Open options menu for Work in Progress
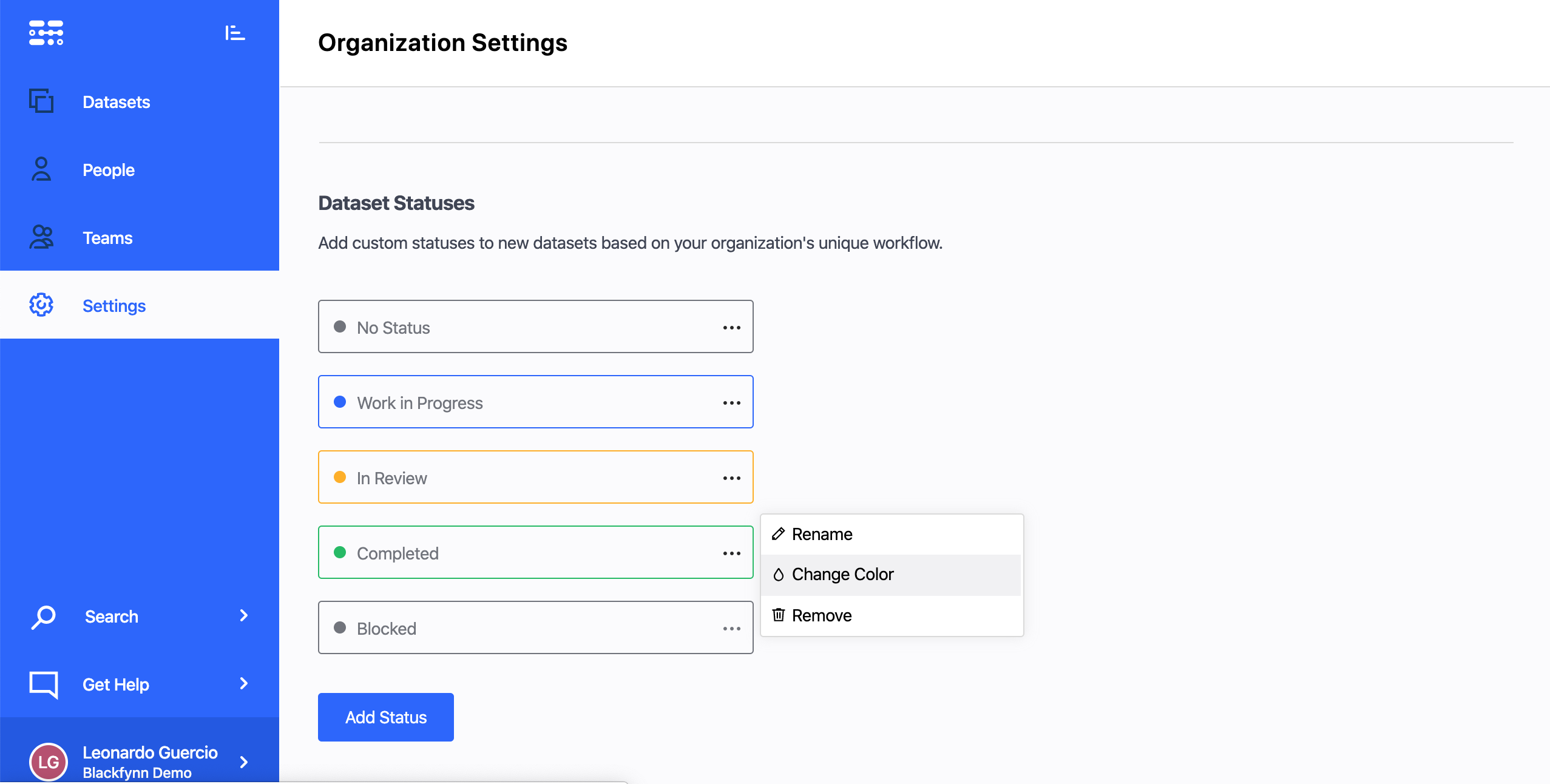This screenshot has width=1550, height=784. pos(731,403)
